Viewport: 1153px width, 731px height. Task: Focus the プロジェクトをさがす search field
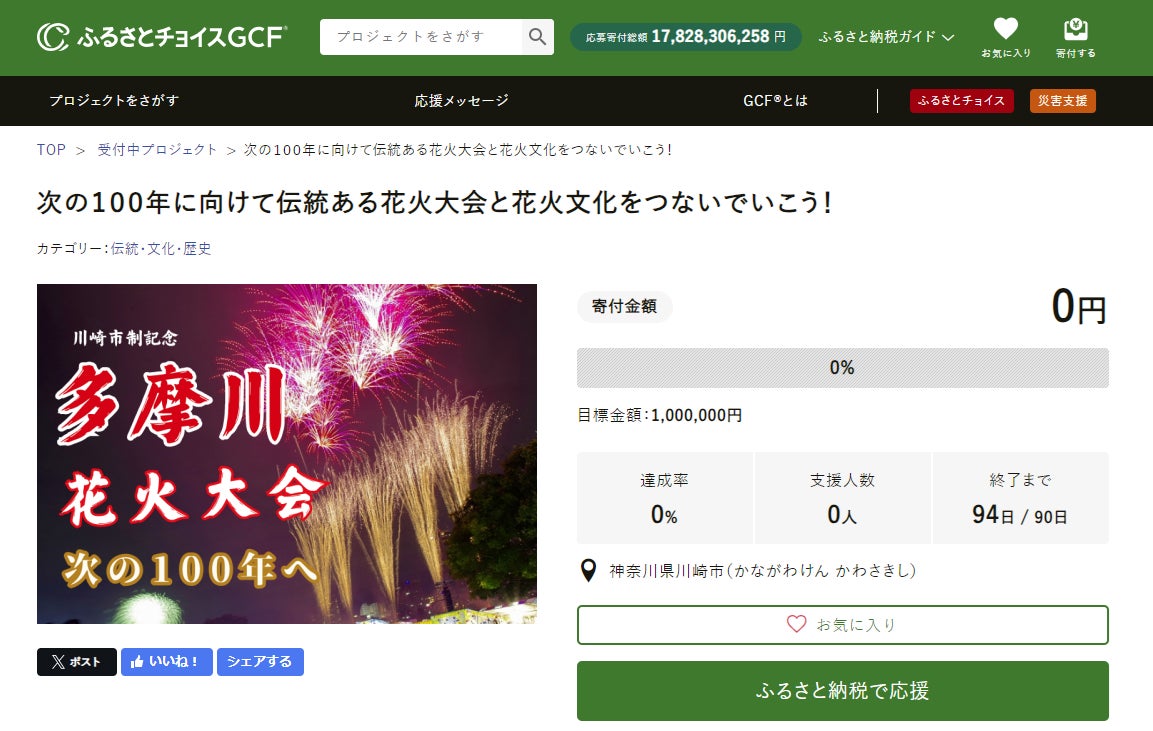click(421, 37)
